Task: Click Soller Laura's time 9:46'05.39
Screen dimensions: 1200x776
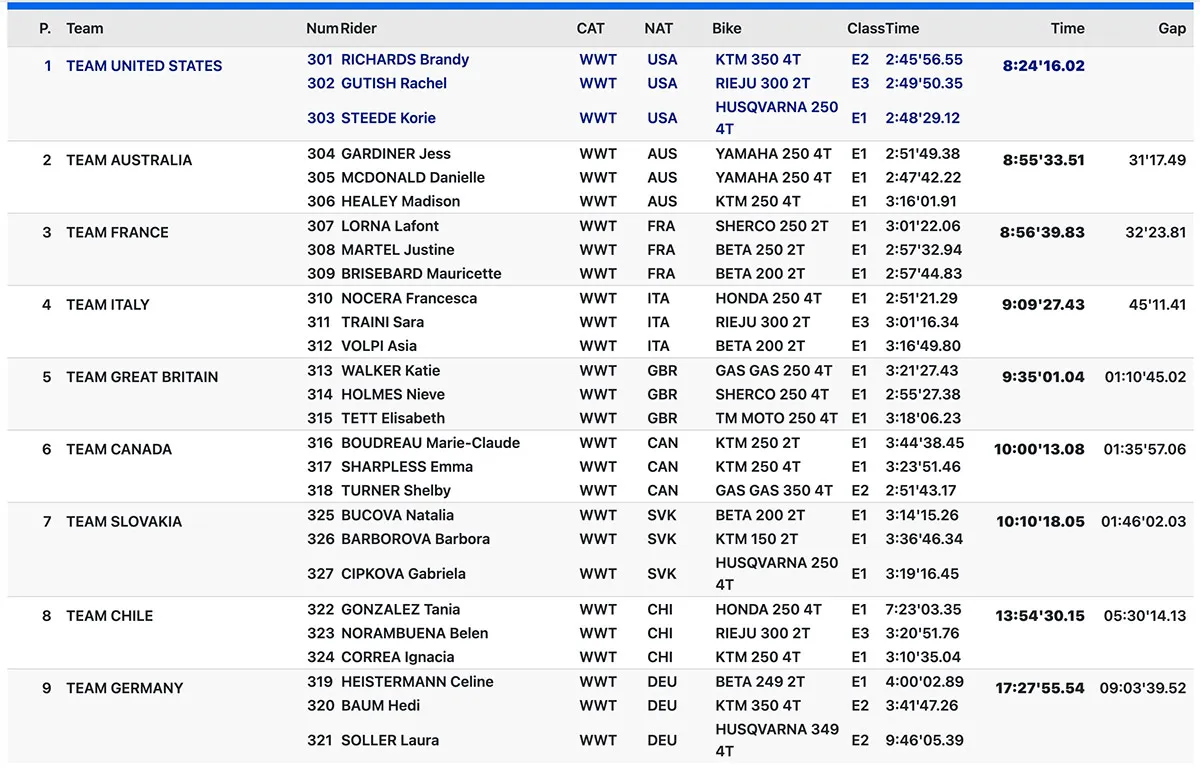Action: [925, 741]
